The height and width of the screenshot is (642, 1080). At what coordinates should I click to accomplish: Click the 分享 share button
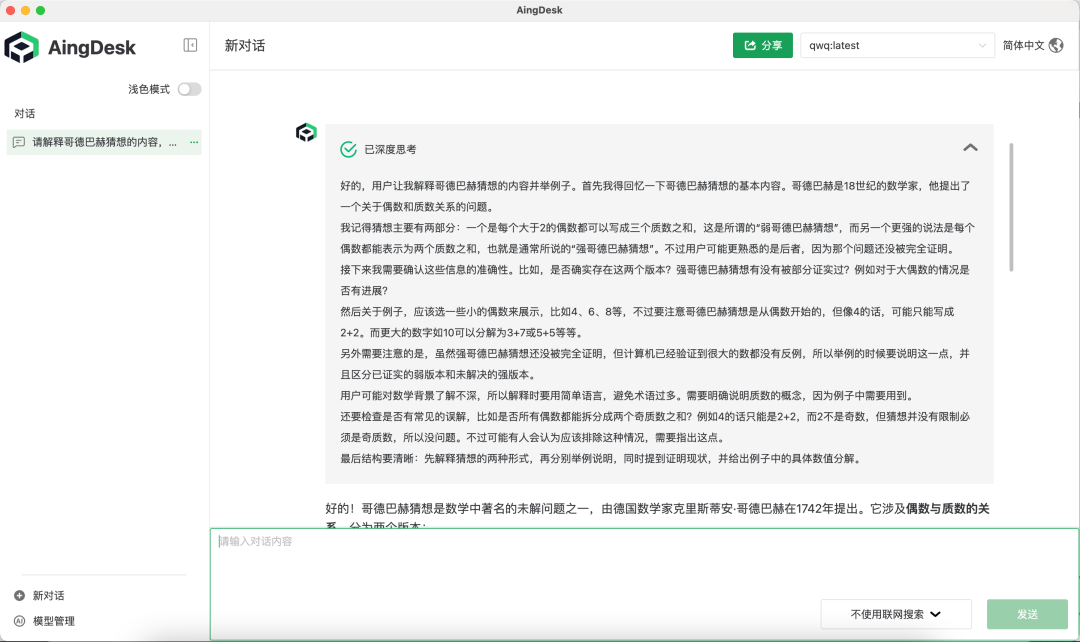tap(762, 45)
